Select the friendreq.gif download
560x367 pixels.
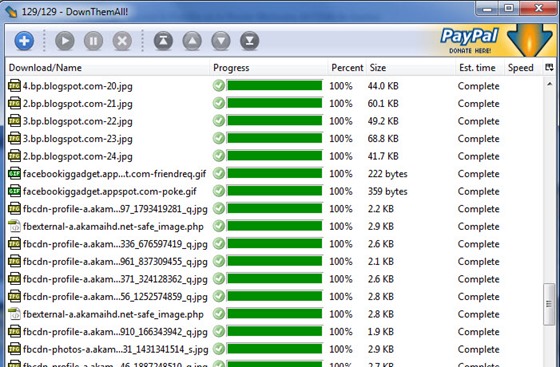point(274,174)
